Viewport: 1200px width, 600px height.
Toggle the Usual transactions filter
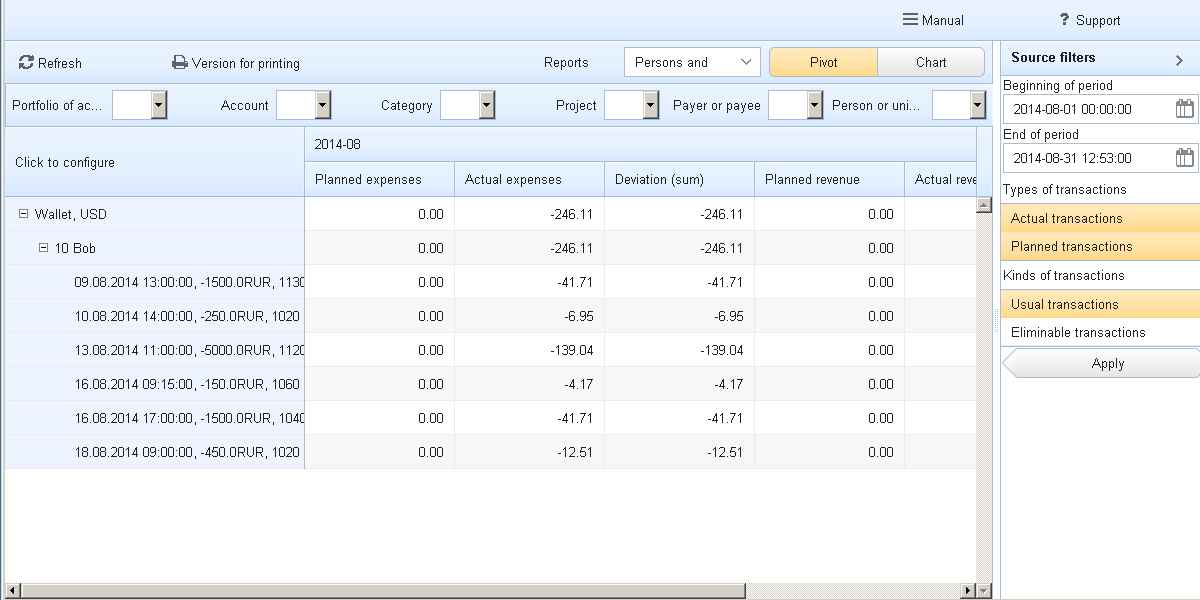coord(1100,304)
